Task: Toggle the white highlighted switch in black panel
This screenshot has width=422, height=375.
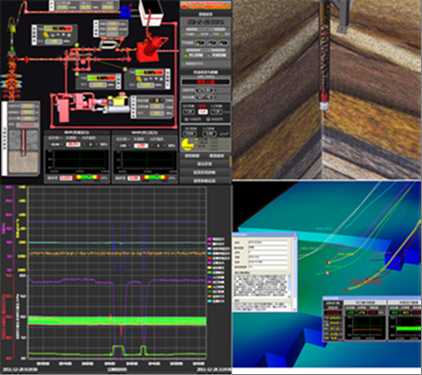Action: (203, 112)
